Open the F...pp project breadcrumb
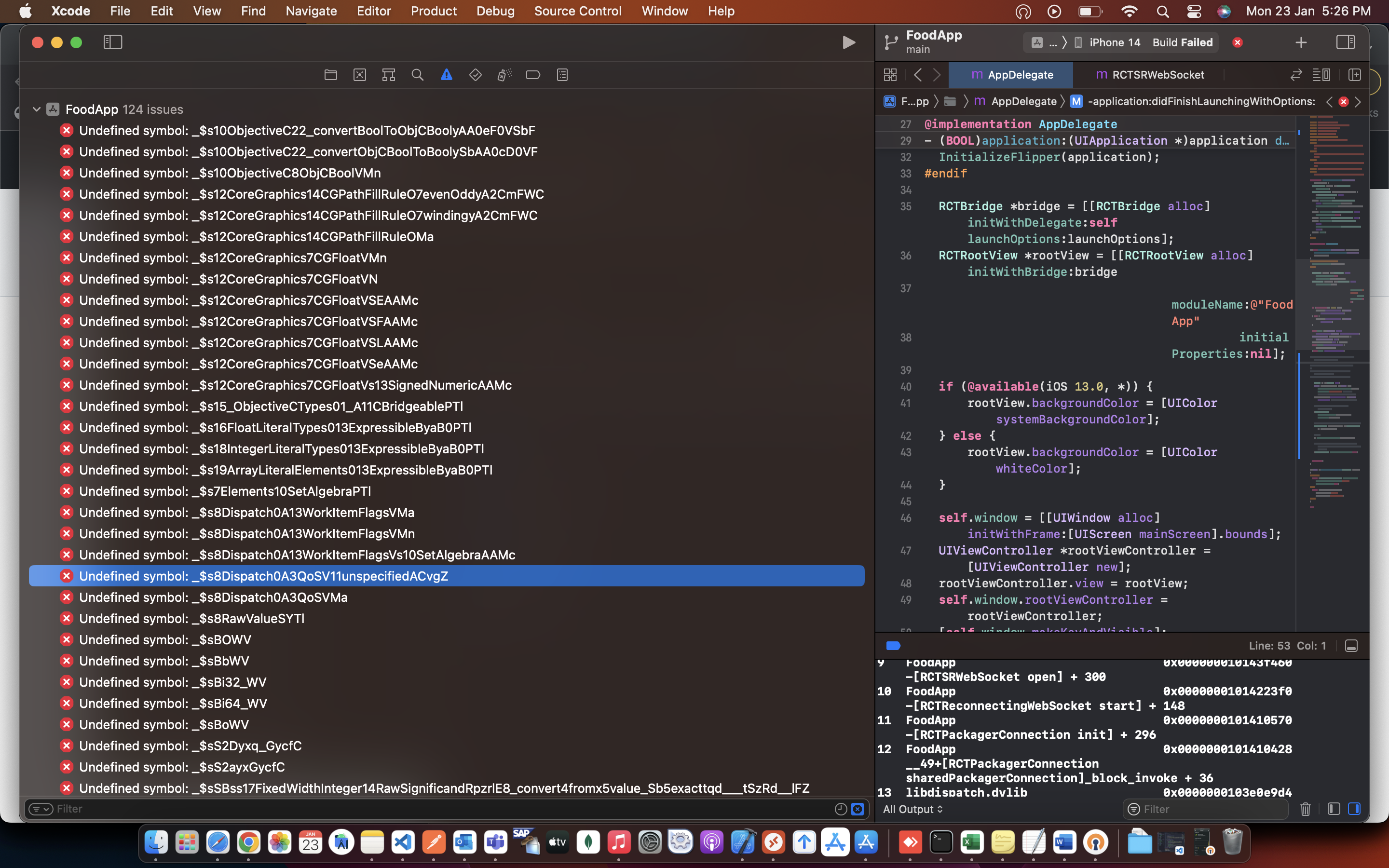The height and width of the screenshot is (868, 1389). pyautogui.click(x=906, y=102)
